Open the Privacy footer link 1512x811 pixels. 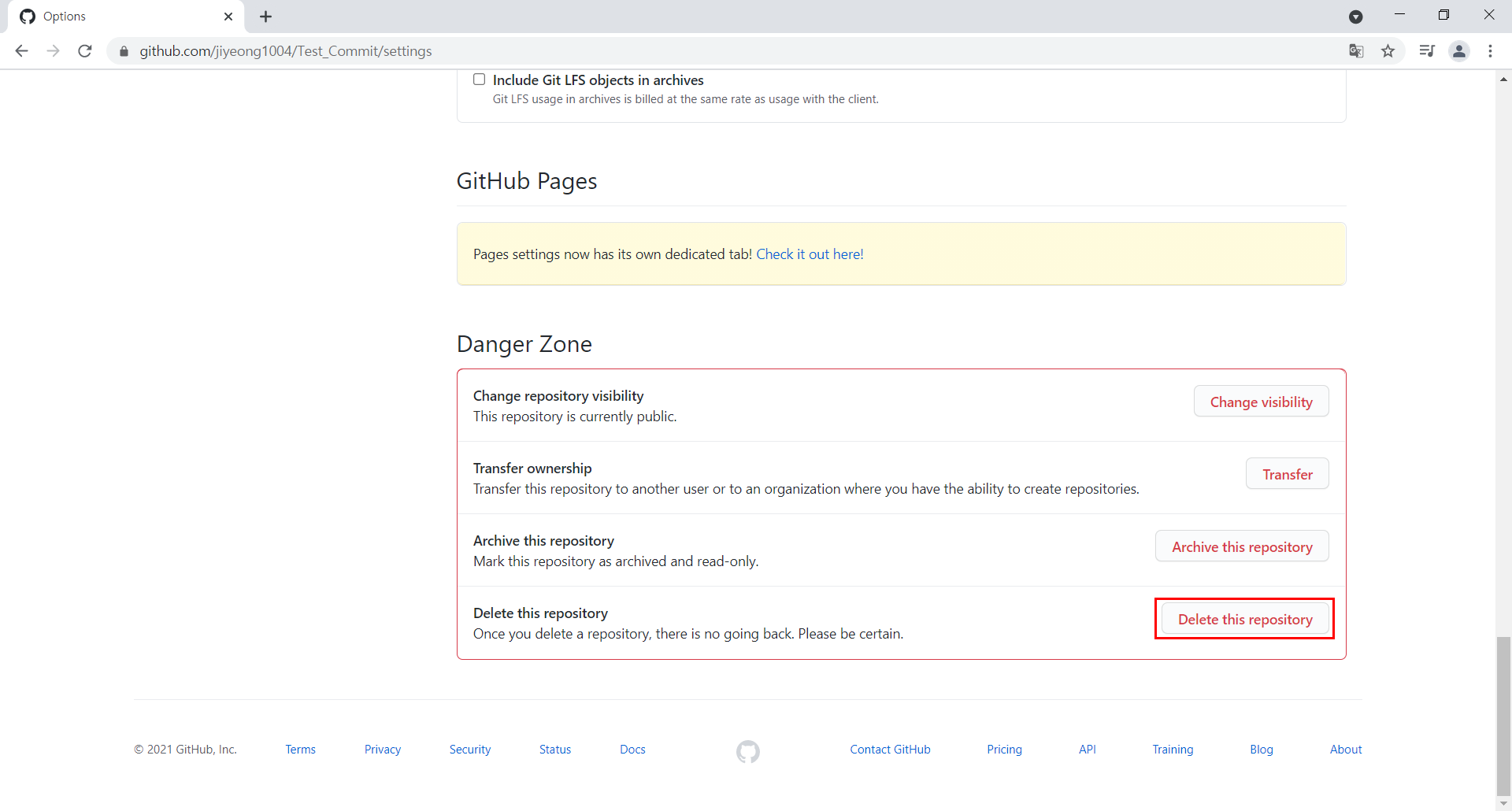click(383, 750)
